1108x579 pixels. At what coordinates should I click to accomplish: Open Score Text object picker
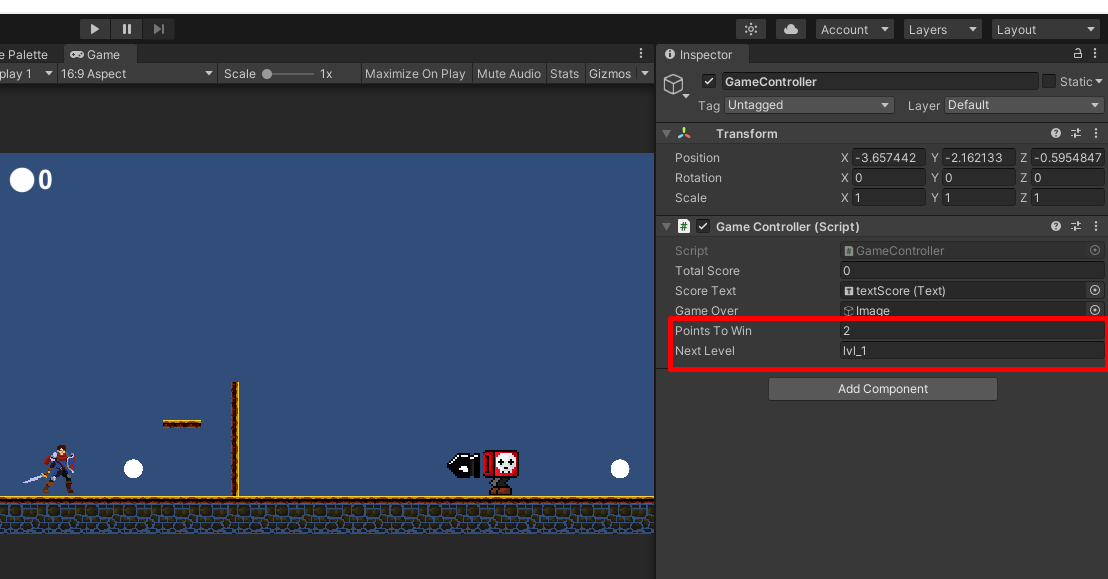pos(1095,291)
